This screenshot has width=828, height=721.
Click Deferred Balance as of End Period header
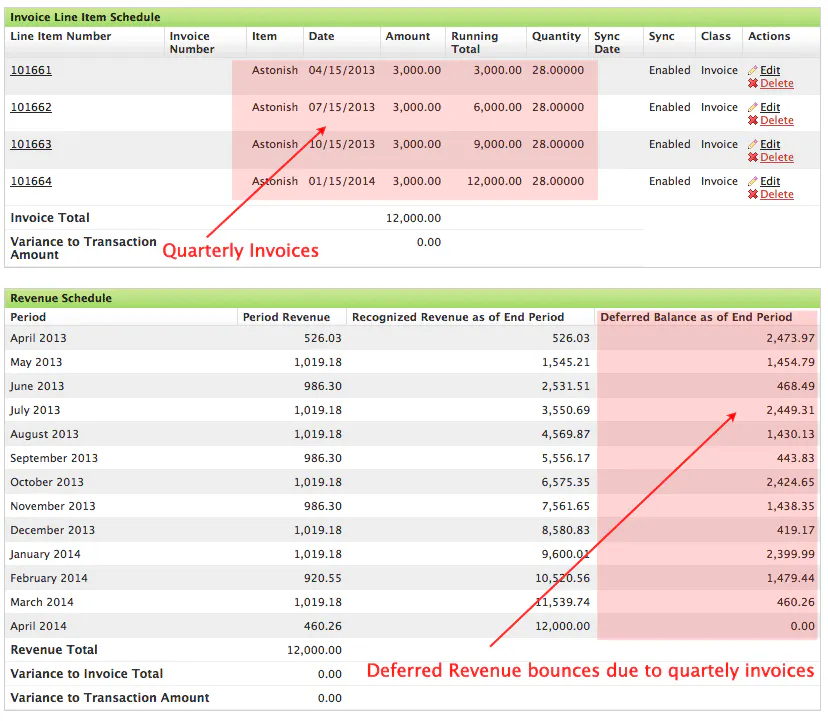696,317
